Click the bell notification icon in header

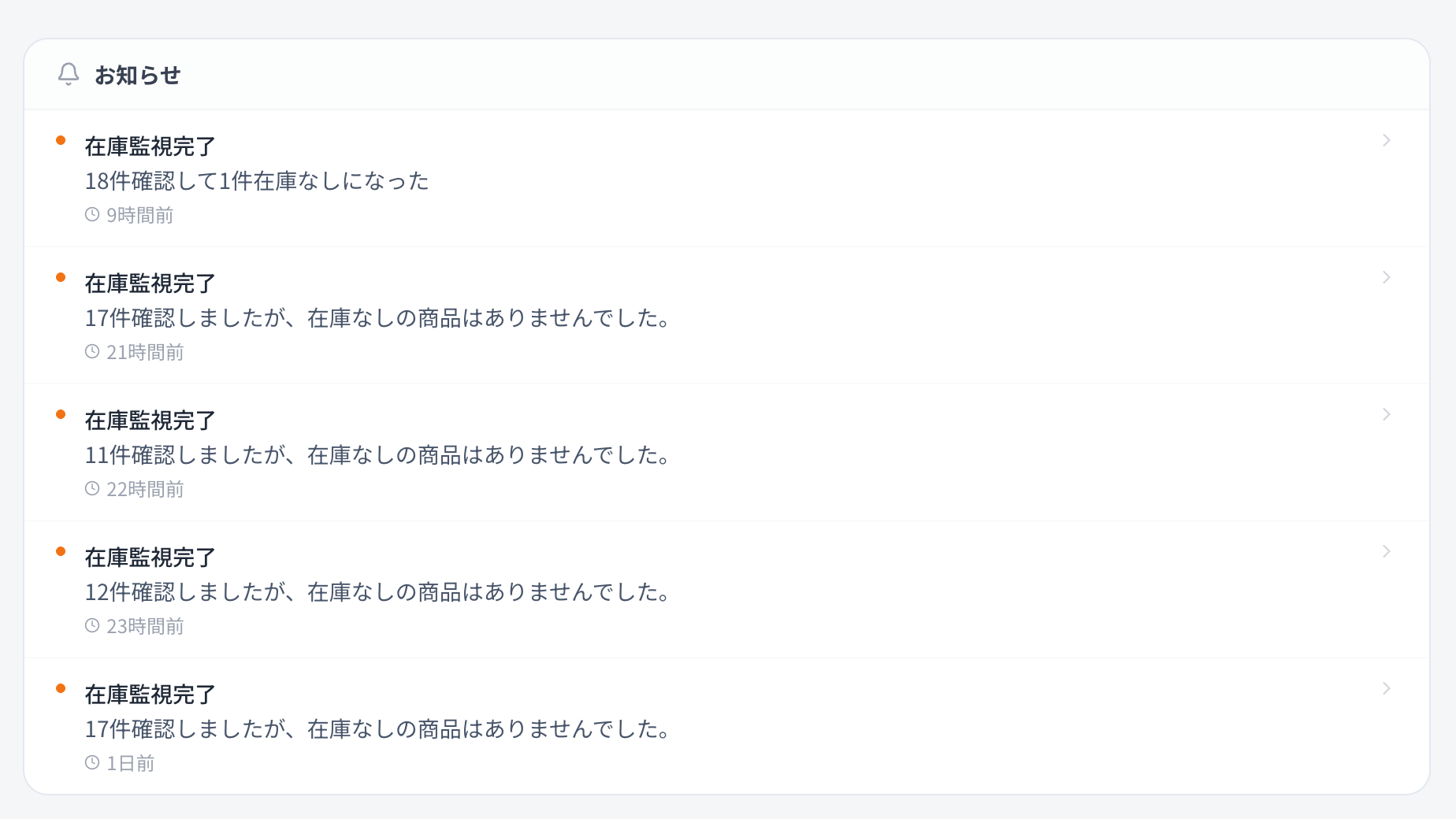point(68,75)
